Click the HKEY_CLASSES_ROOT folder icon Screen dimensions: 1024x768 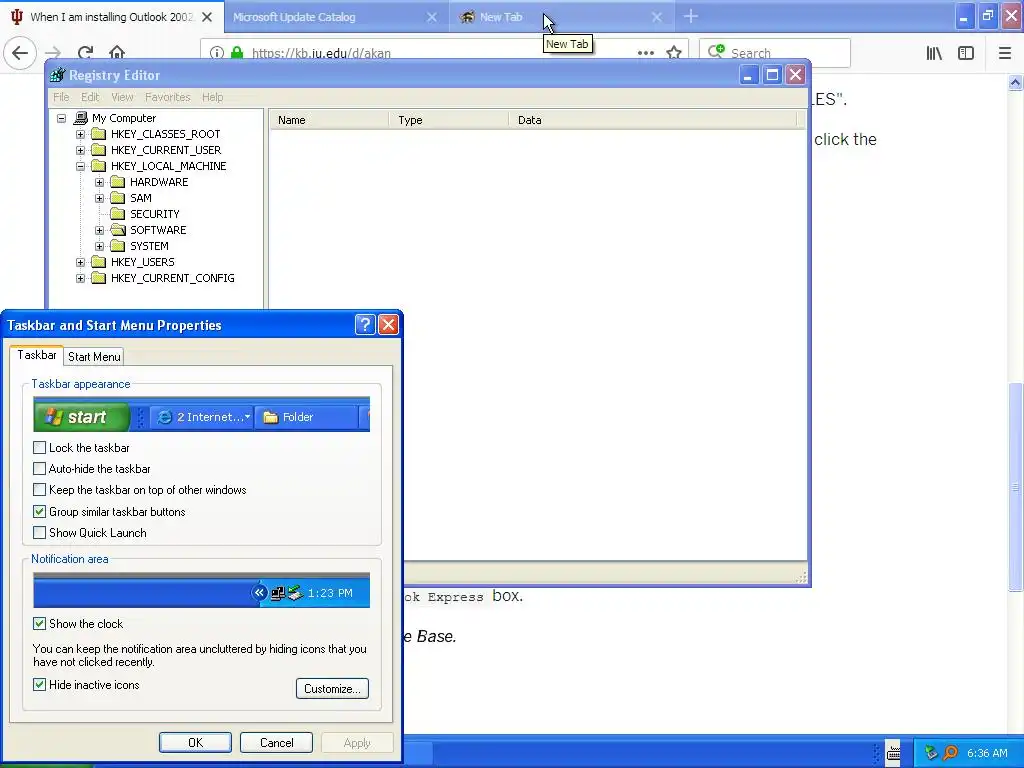click(99, 134)
